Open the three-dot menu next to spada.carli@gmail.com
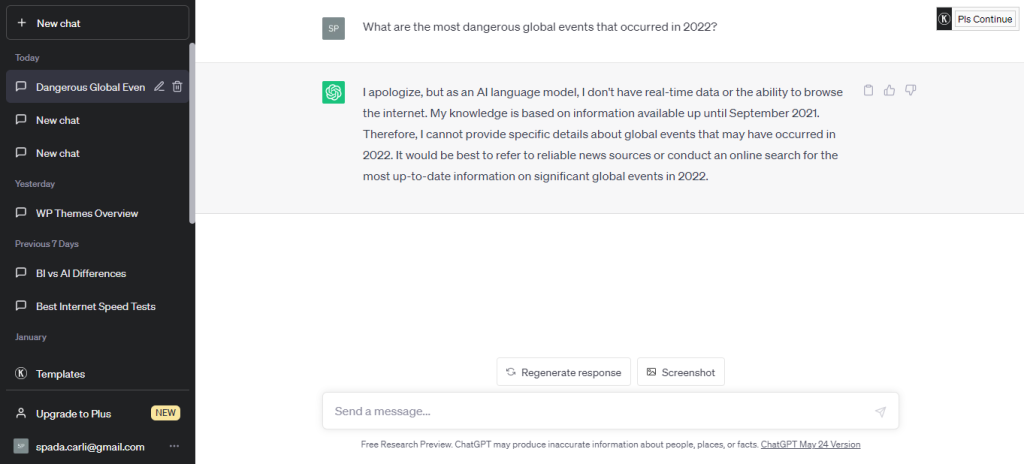The height and width of the screenshot is (464, 1024). click(174, 446)
